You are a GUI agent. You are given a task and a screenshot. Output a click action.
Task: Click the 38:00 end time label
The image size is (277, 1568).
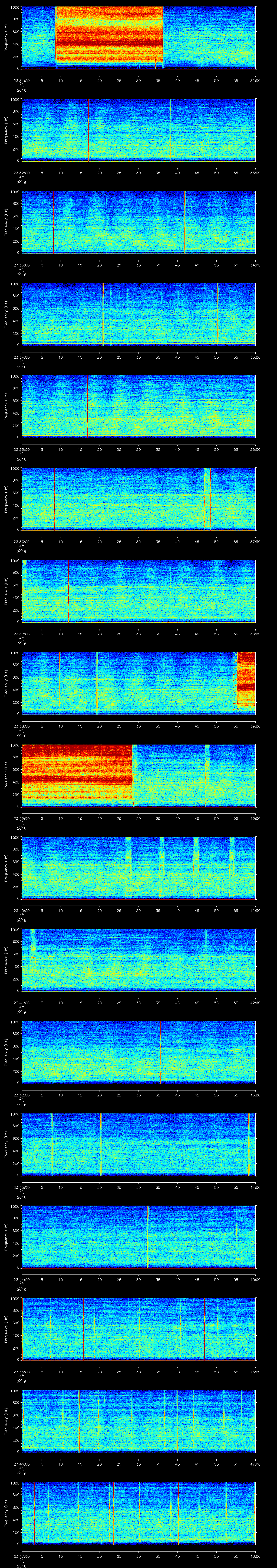click(x=255, y=634)
